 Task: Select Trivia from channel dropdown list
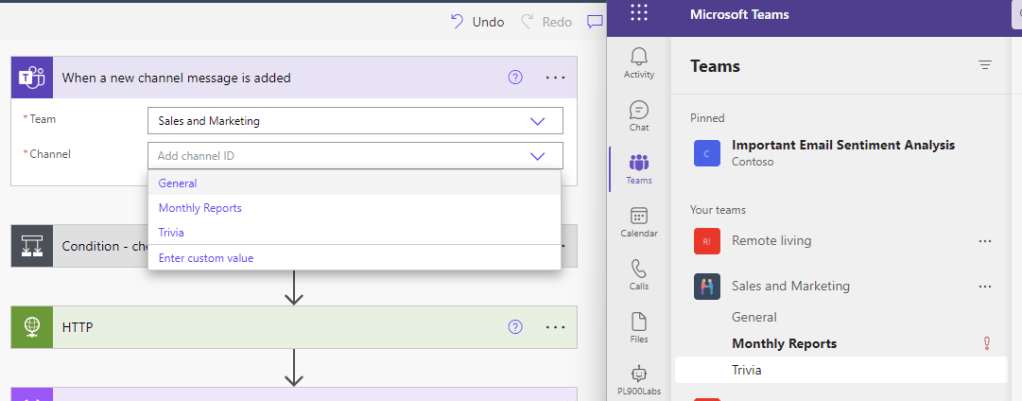[x=354, y=232]
